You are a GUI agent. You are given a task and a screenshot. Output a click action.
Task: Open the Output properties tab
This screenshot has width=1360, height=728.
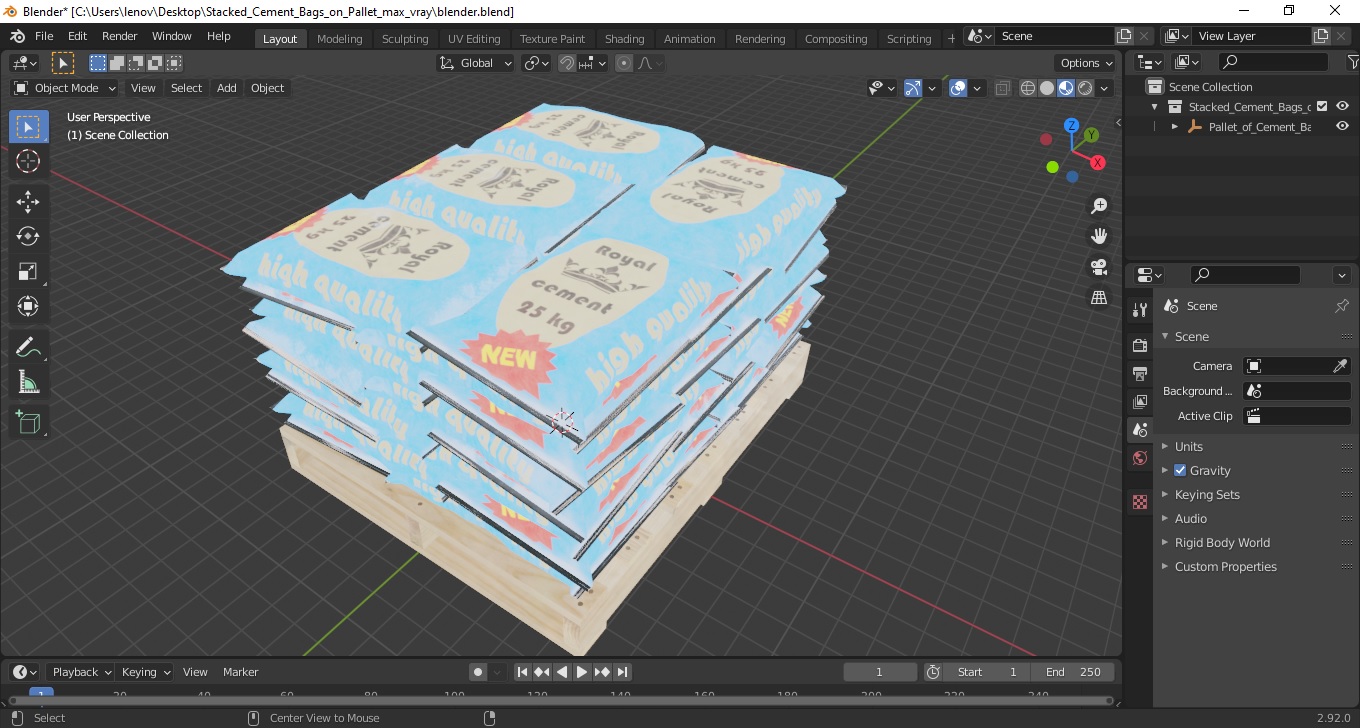pos(1140,373)
